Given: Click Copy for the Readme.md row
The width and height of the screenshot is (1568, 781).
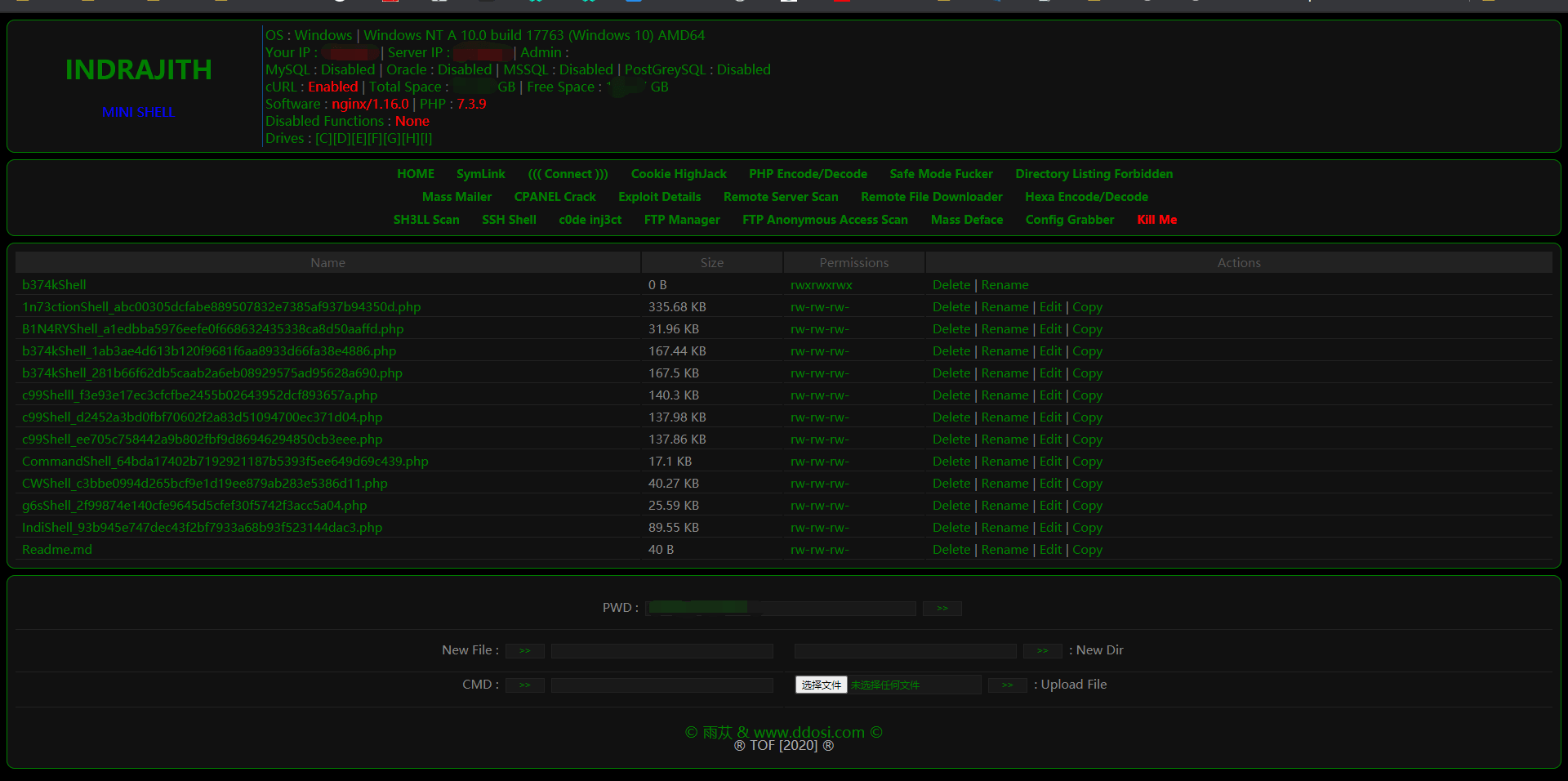Looking at the screenshot, I should (x=1087, y=550).
